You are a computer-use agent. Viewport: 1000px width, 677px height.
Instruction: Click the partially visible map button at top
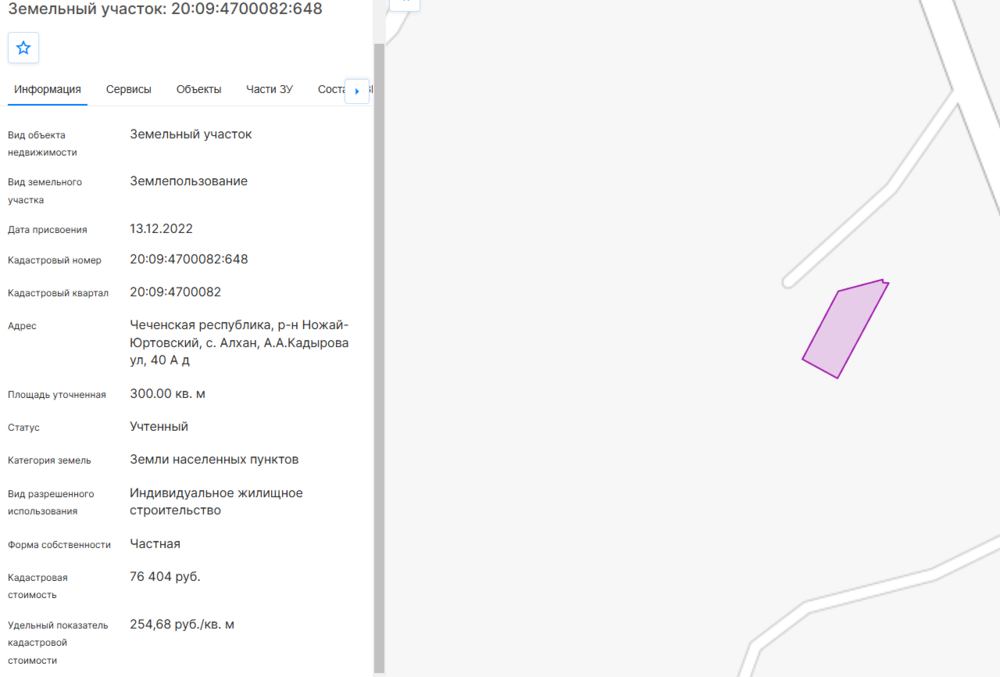click(x=405, y=4)
